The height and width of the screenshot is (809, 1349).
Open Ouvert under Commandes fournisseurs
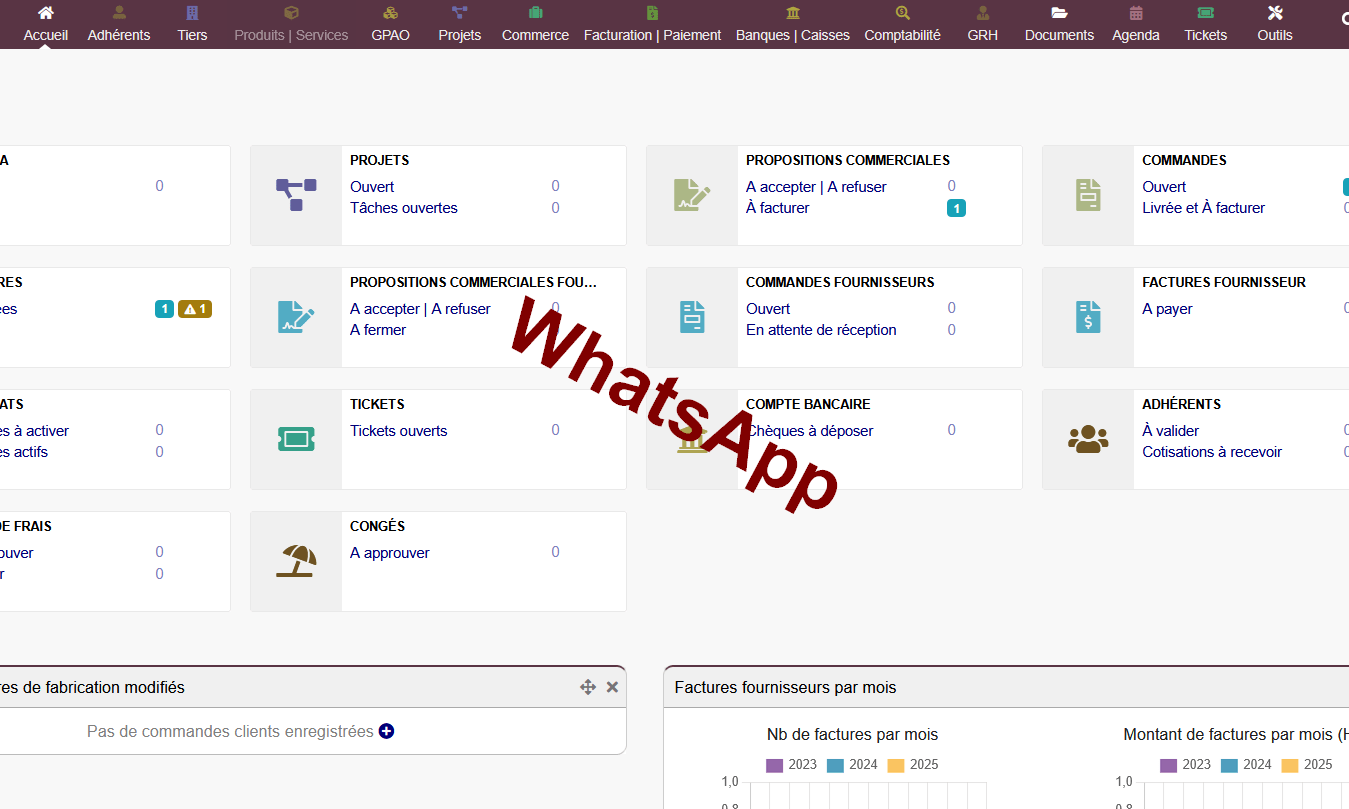point(768,309)
